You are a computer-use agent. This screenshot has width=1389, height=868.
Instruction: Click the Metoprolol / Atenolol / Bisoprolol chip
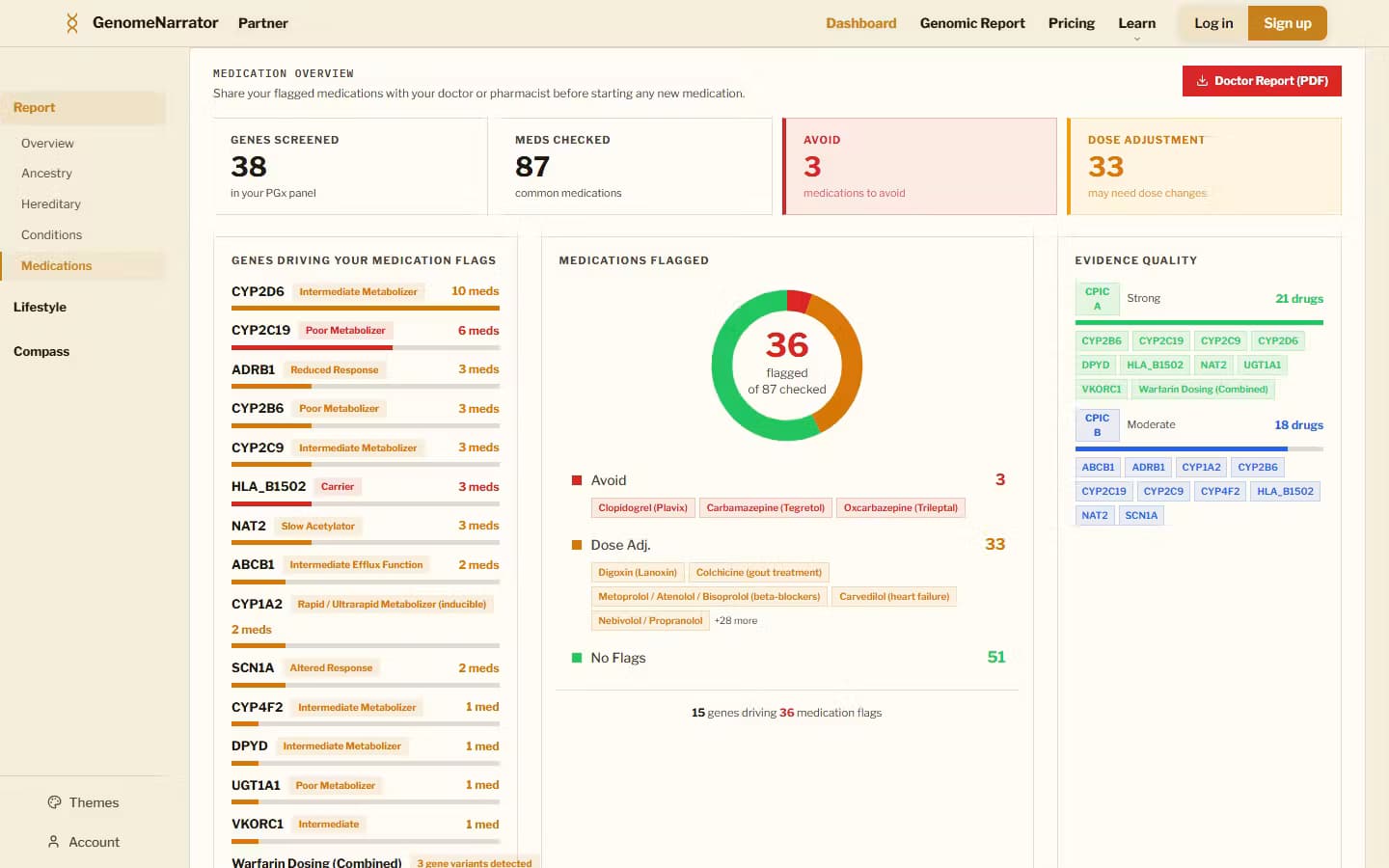709,597
